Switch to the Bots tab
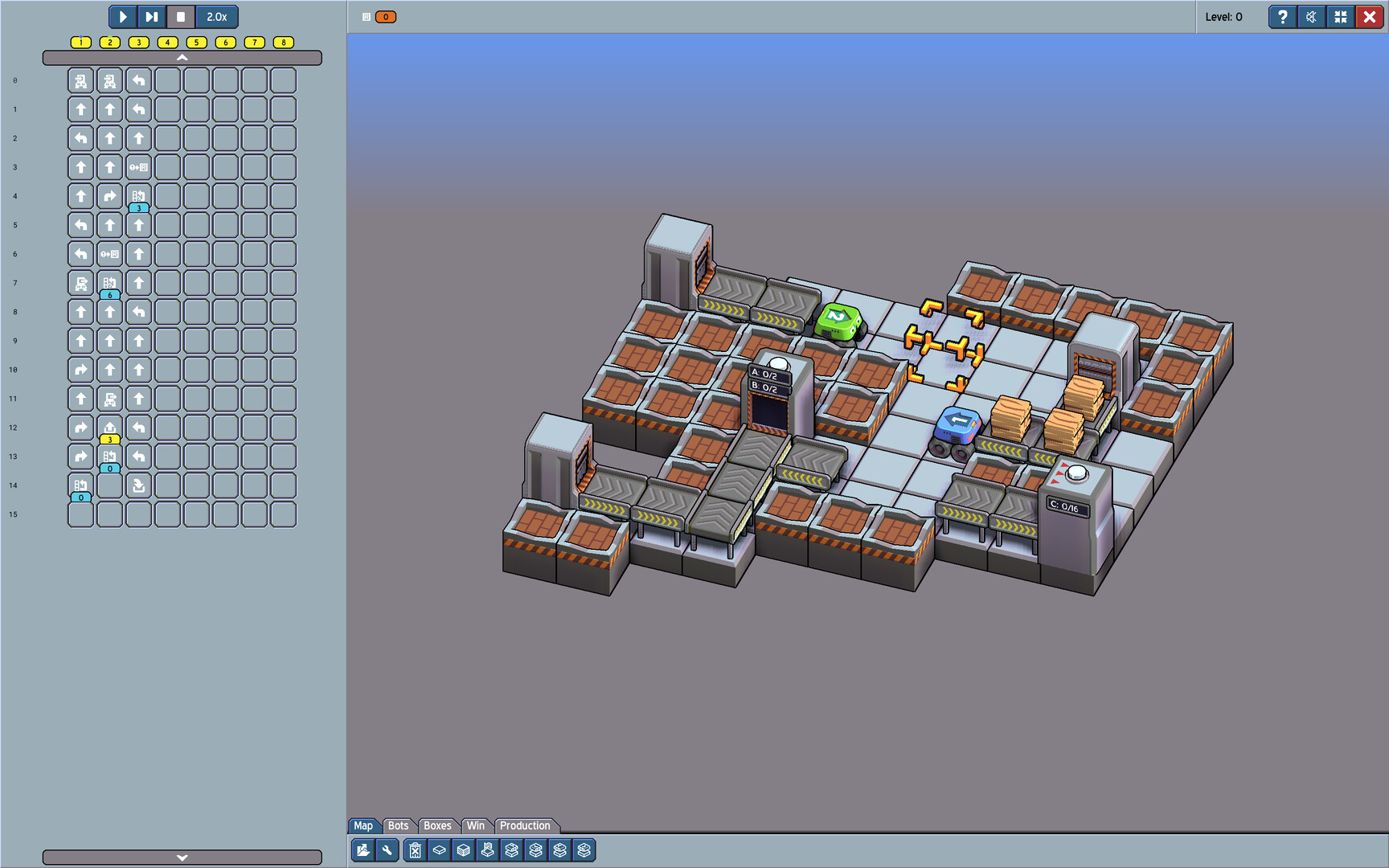 pos(398,825)
